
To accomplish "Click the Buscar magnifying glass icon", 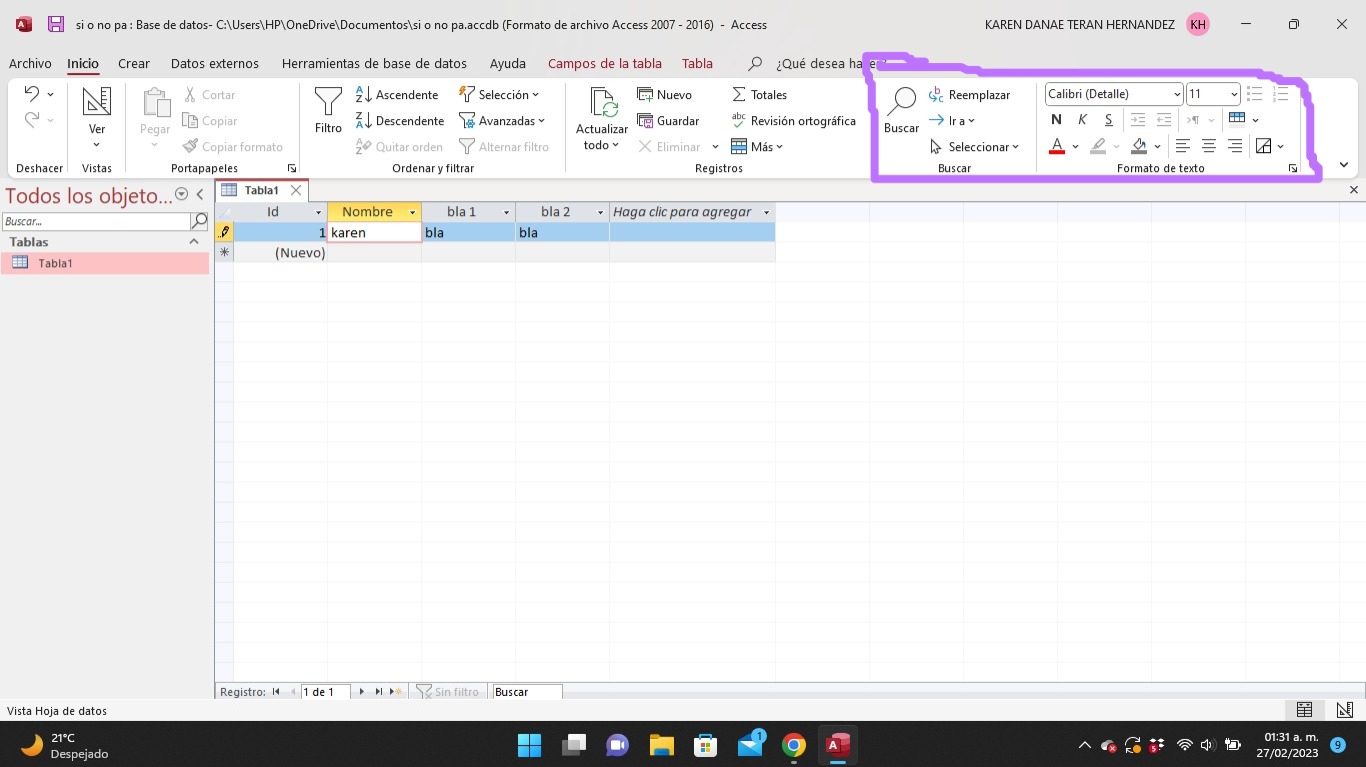I will 901,101.
